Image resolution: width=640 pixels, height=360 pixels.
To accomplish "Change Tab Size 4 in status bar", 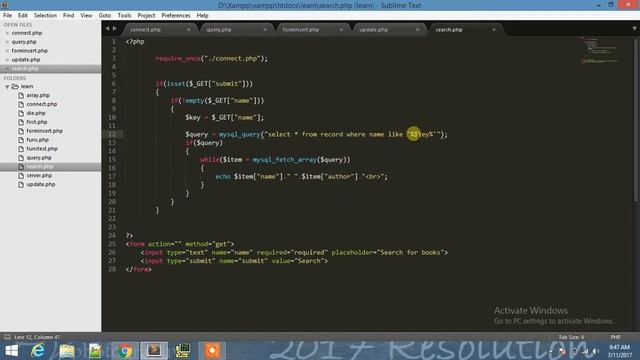I will click(x=571, y=337).
